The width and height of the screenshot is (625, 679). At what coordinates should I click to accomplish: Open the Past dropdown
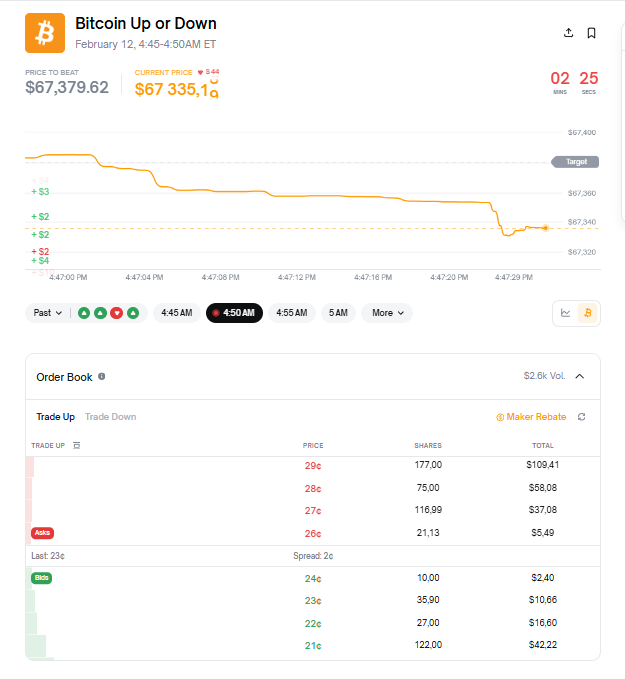click(x=48, y=313)
